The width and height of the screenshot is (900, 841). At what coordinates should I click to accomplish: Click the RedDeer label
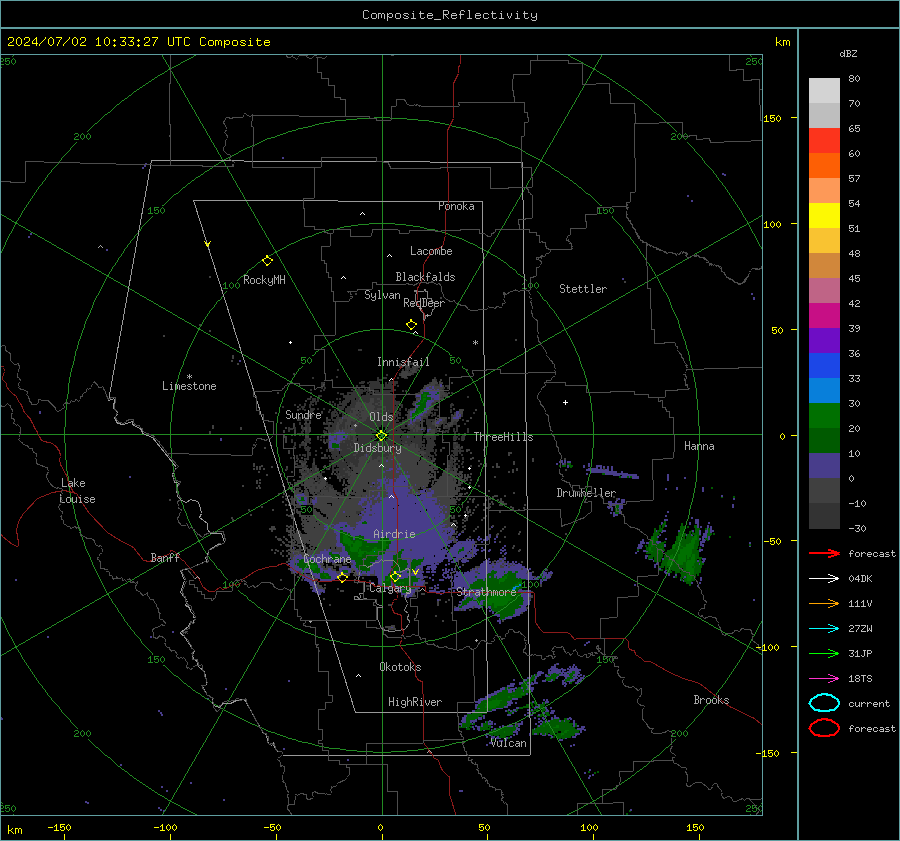(424, 303)
